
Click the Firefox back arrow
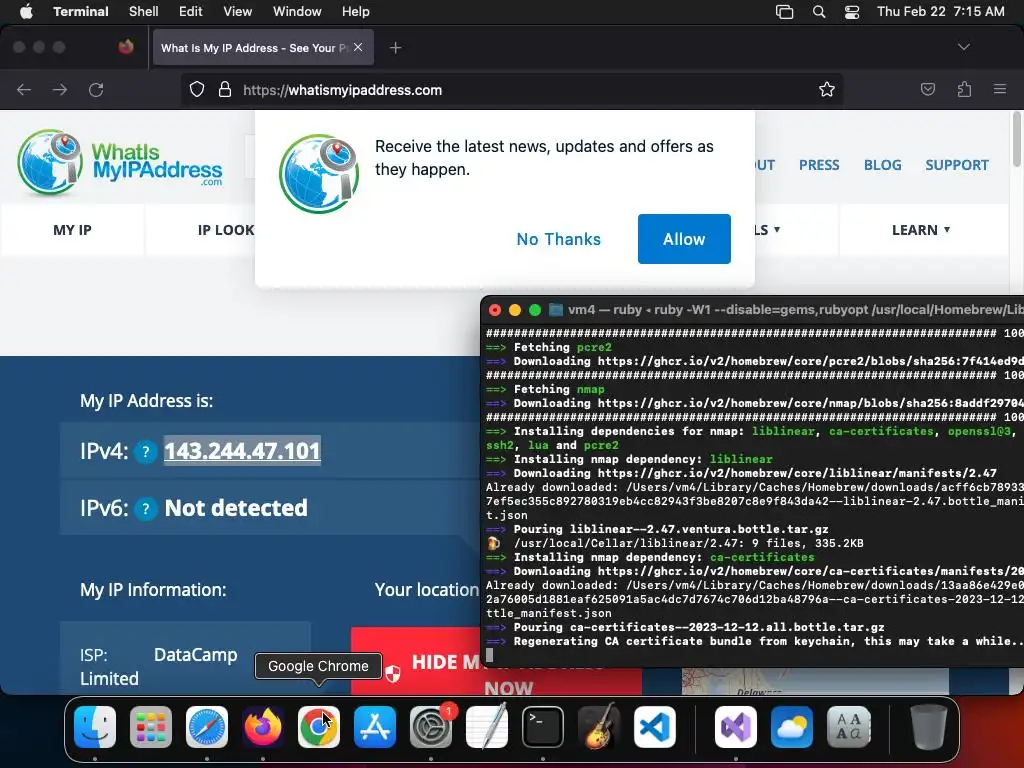click(x=24, y=89)
